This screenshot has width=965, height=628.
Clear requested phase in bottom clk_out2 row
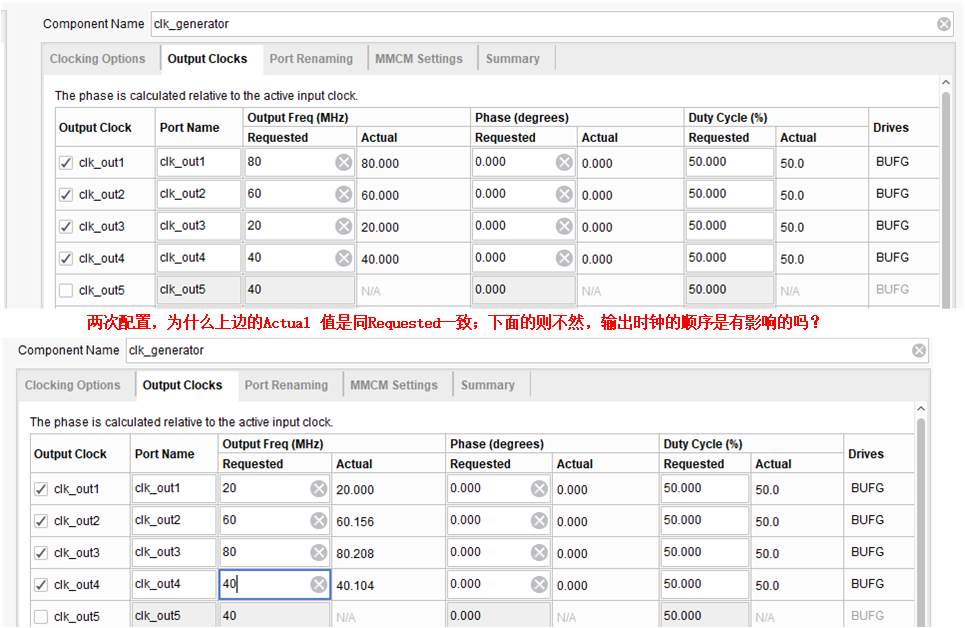539,520
